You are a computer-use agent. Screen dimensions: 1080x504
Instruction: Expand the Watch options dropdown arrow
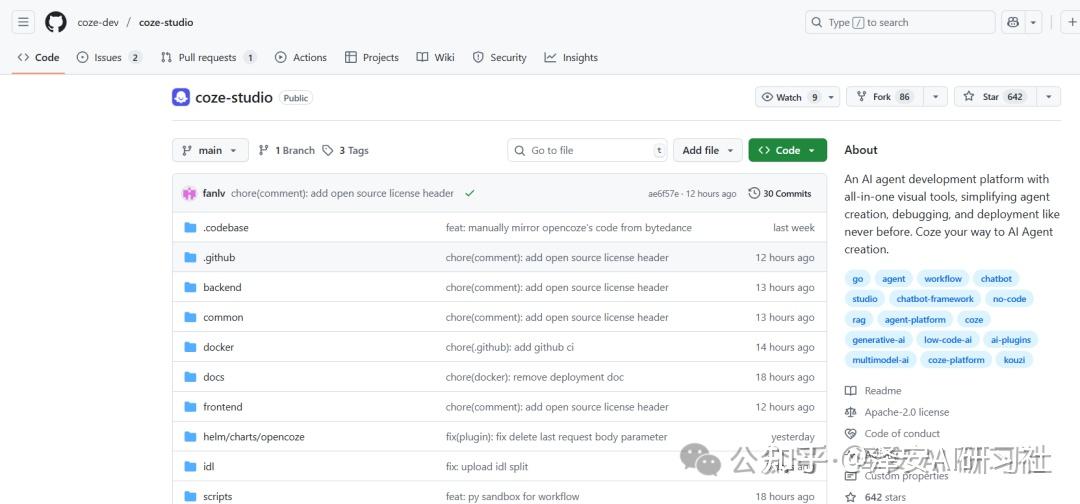click(831, 97)
